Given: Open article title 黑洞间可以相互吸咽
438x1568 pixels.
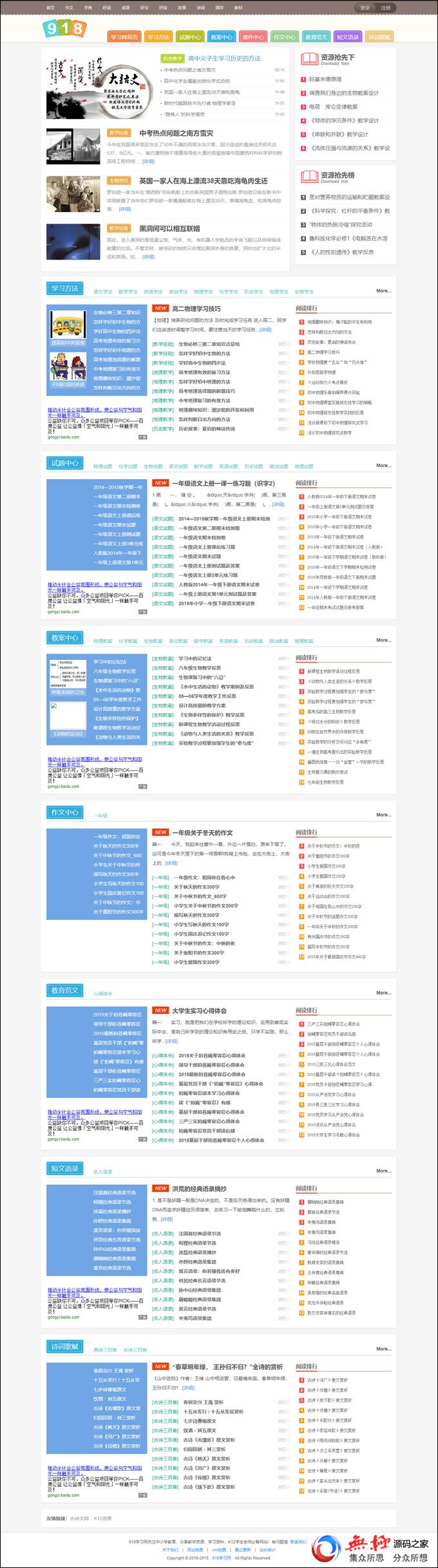Looking at the screenshot, I should (169, 229).
